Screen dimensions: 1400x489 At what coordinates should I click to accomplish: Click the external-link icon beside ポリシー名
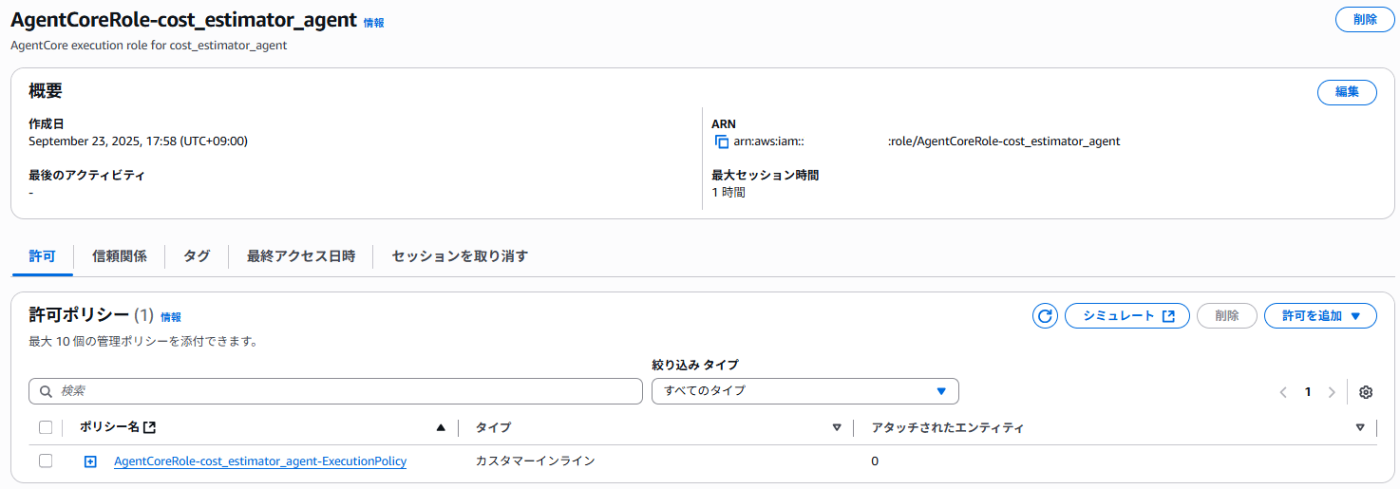pos(150,428)
